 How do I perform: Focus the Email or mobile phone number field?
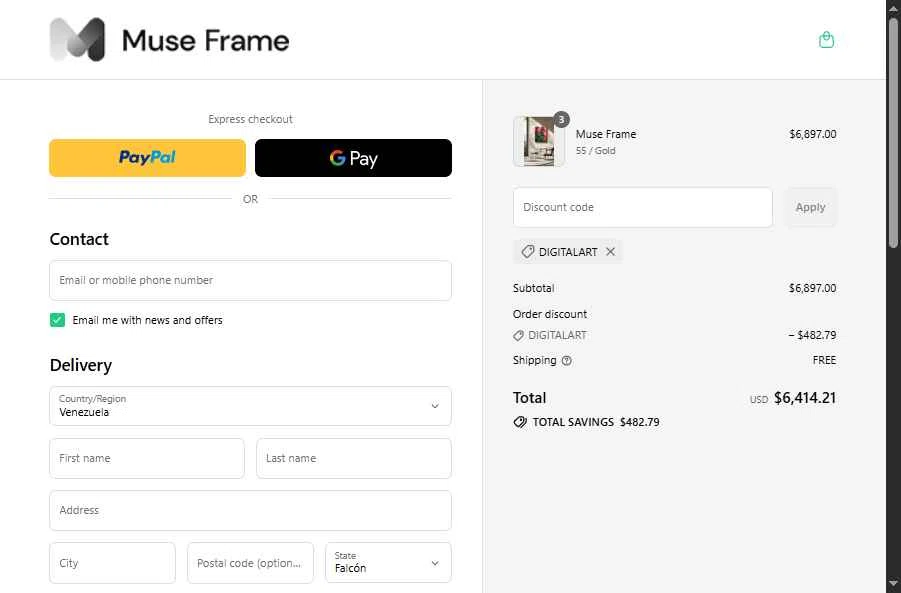251,280
